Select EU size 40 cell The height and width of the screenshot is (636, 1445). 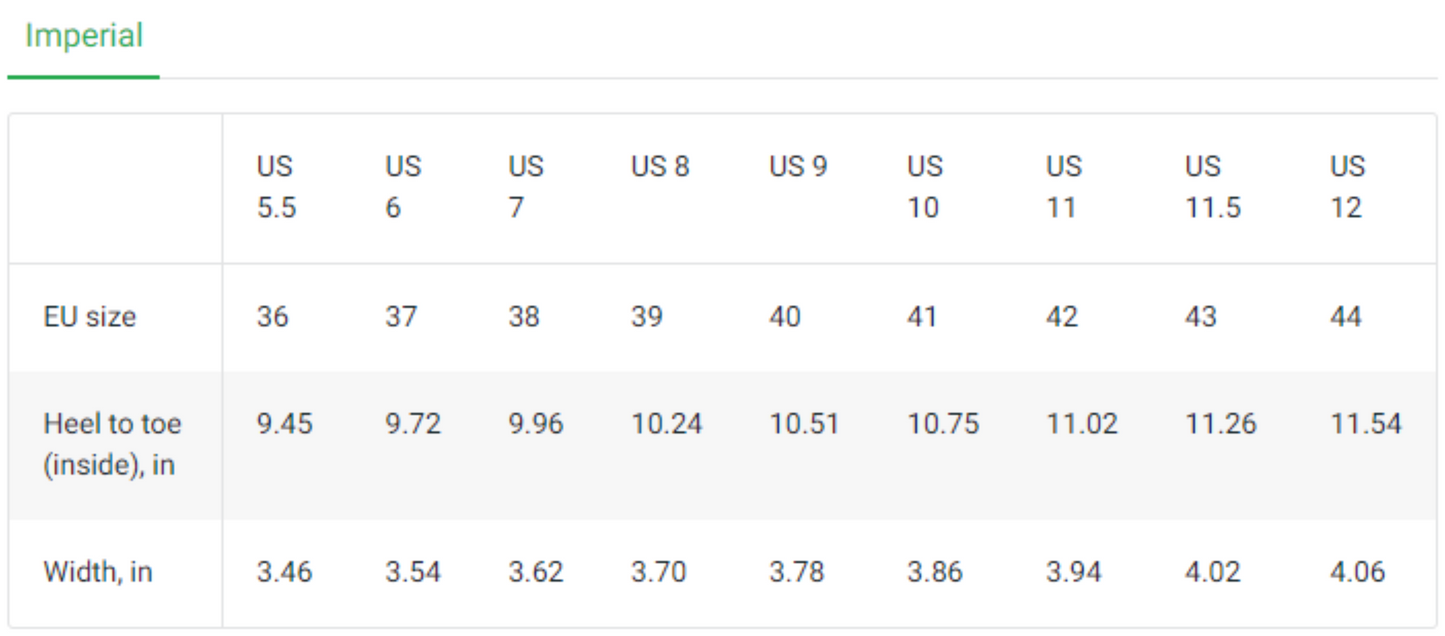(x=786, y=317)
